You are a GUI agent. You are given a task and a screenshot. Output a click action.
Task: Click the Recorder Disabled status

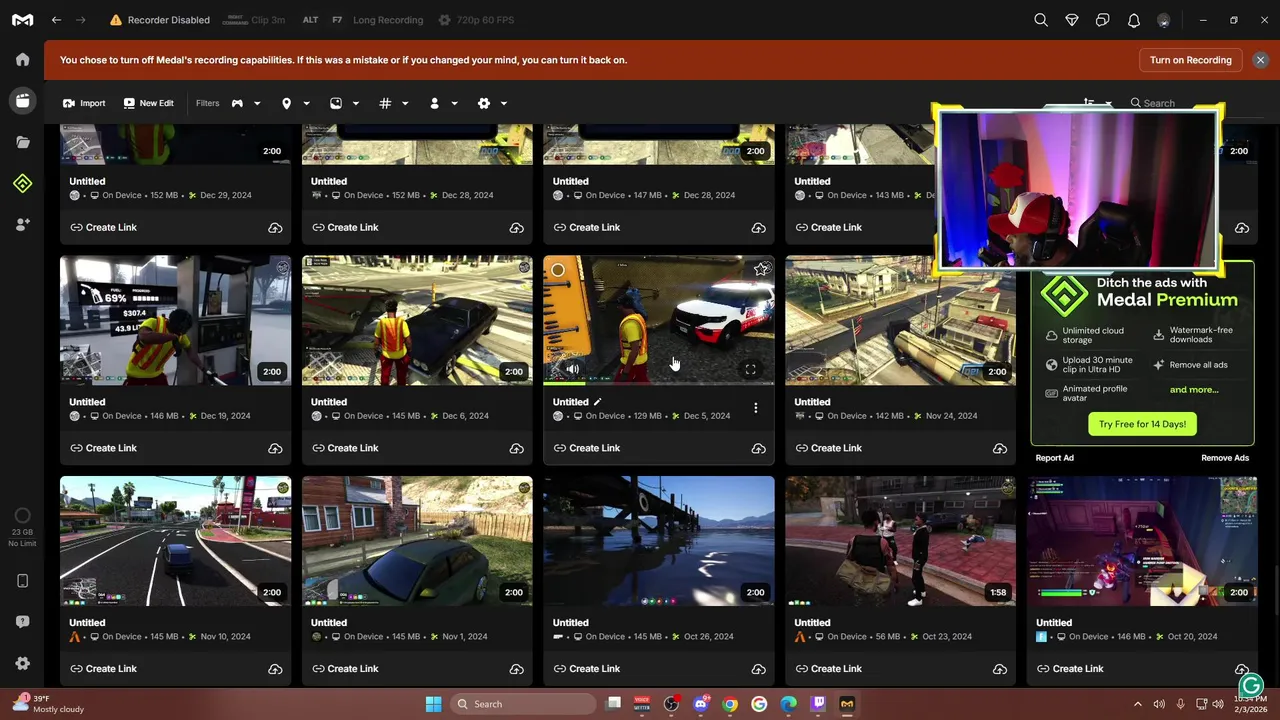coord(160,20)
